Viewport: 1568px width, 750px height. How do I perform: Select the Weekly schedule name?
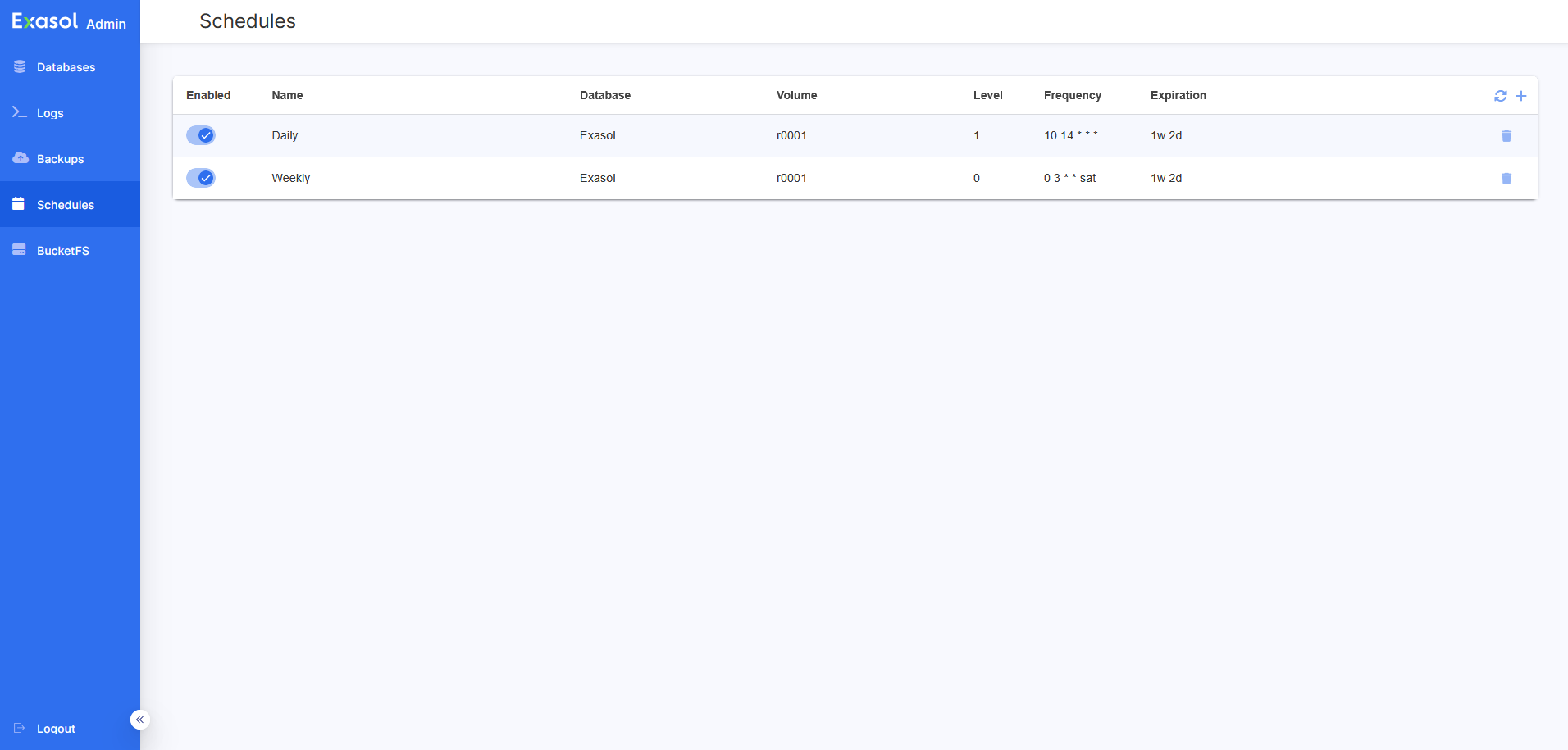pos(290,178)
